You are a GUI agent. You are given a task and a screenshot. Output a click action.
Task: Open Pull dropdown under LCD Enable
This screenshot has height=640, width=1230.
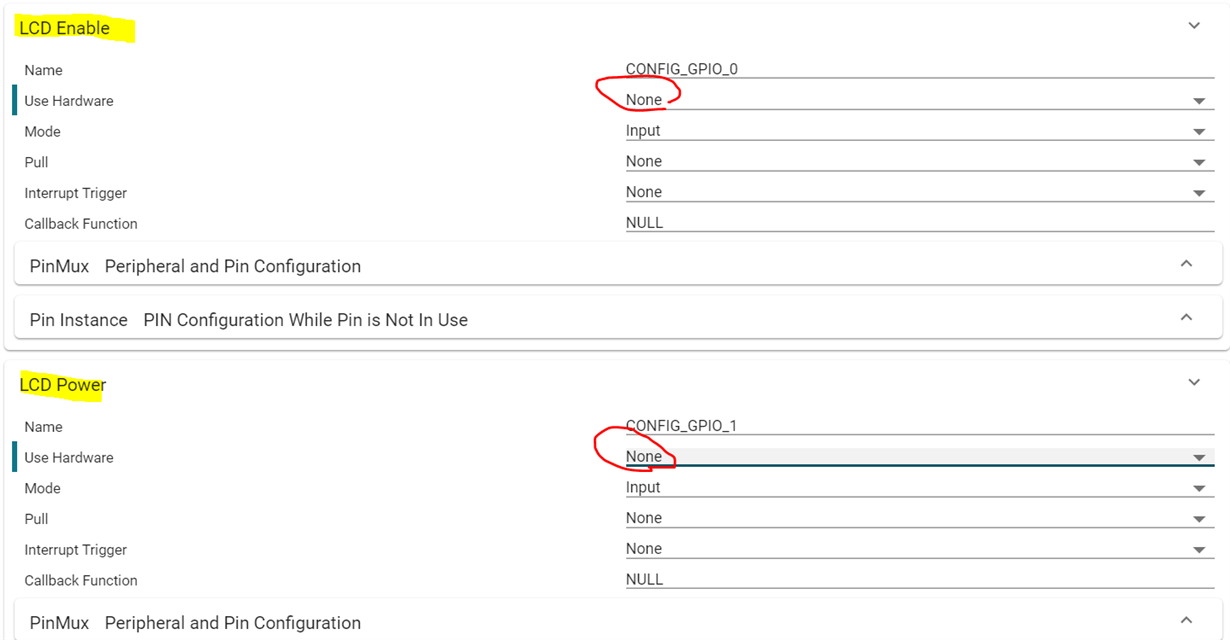click(920, 162)
